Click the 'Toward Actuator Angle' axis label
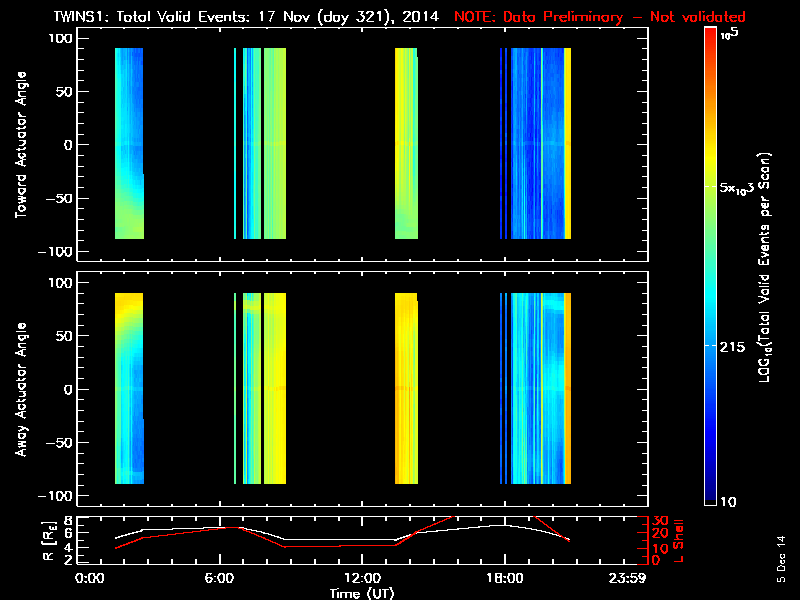Viewport: 800px width, 600px height. (x=21, y=145)
